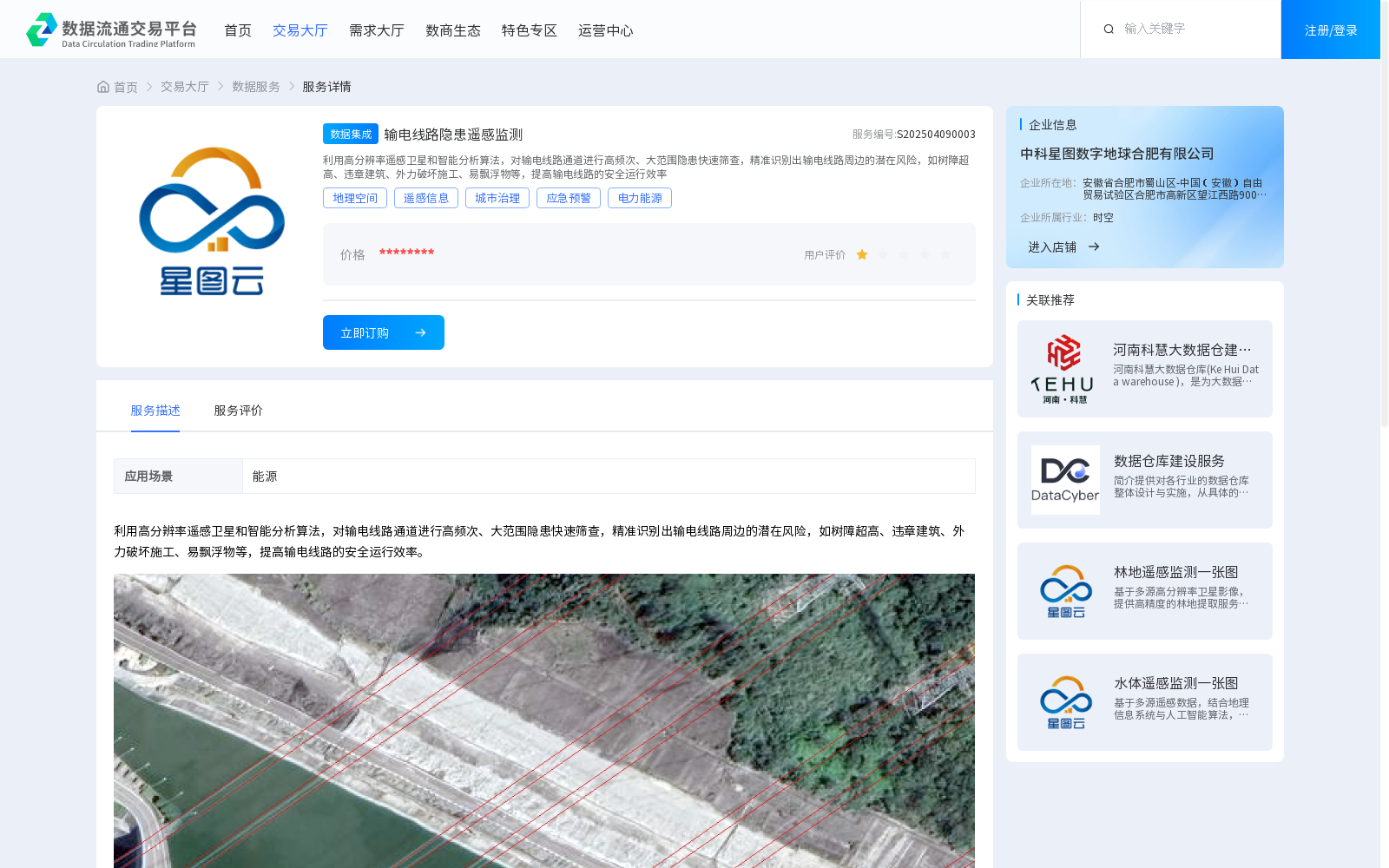
Task: Click 星图云 logo beside 水体遥感监测一张图
Action: pos(1065,702)
